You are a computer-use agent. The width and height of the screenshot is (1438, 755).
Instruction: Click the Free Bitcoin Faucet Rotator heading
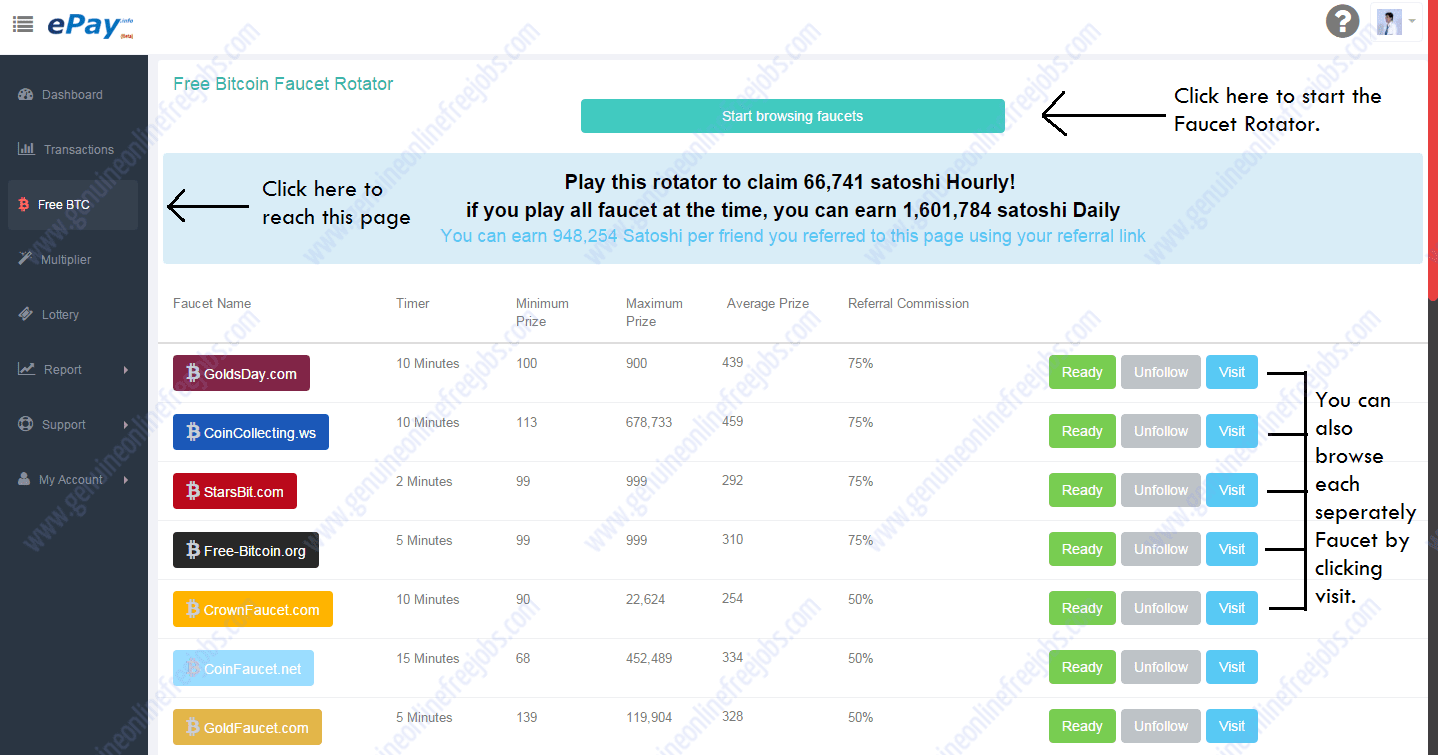[283, 84]
